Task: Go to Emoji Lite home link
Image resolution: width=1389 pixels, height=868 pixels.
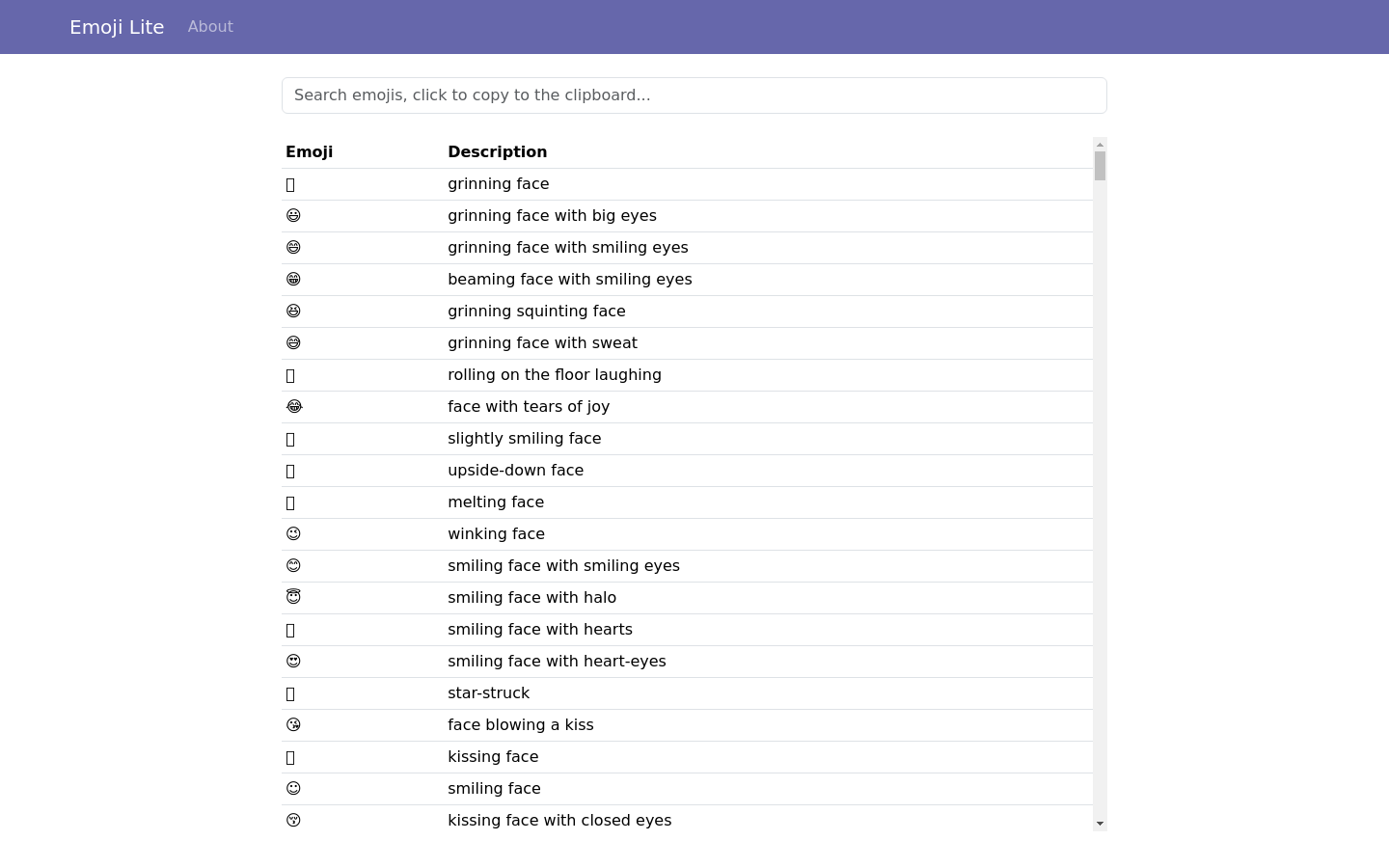Action: pos(117,27)
